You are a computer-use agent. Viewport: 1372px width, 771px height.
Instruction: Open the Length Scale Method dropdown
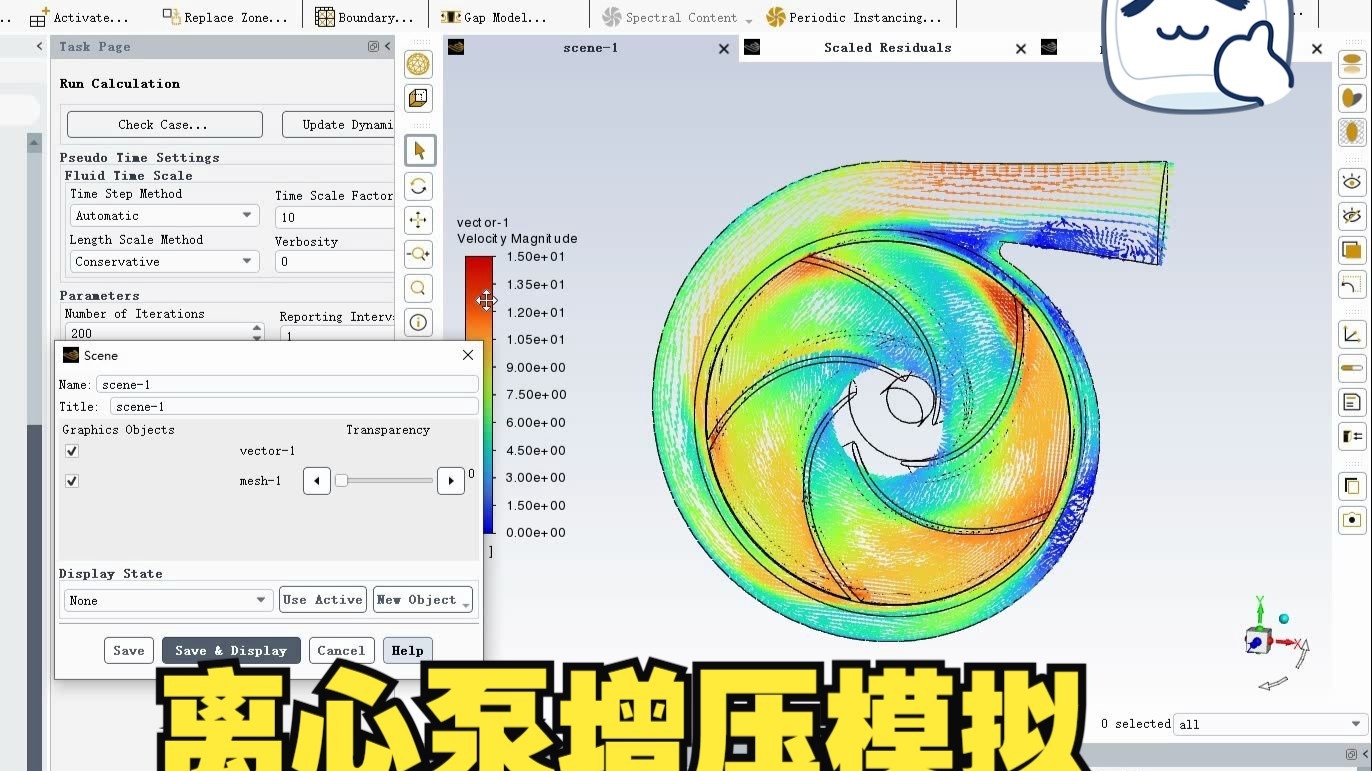coord(246,261)
